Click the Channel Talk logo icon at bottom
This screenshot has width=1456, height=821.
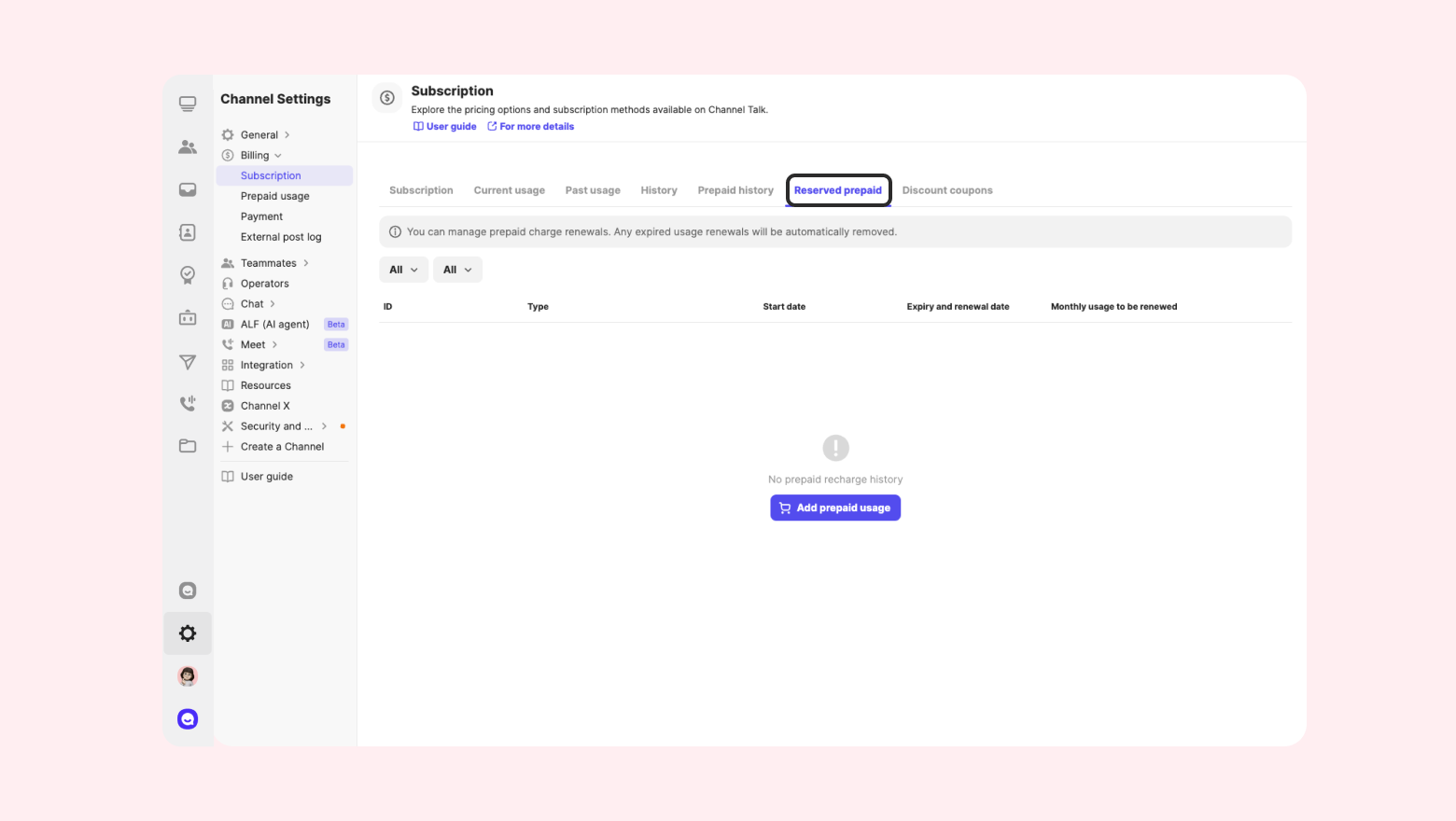coord(188,719)
